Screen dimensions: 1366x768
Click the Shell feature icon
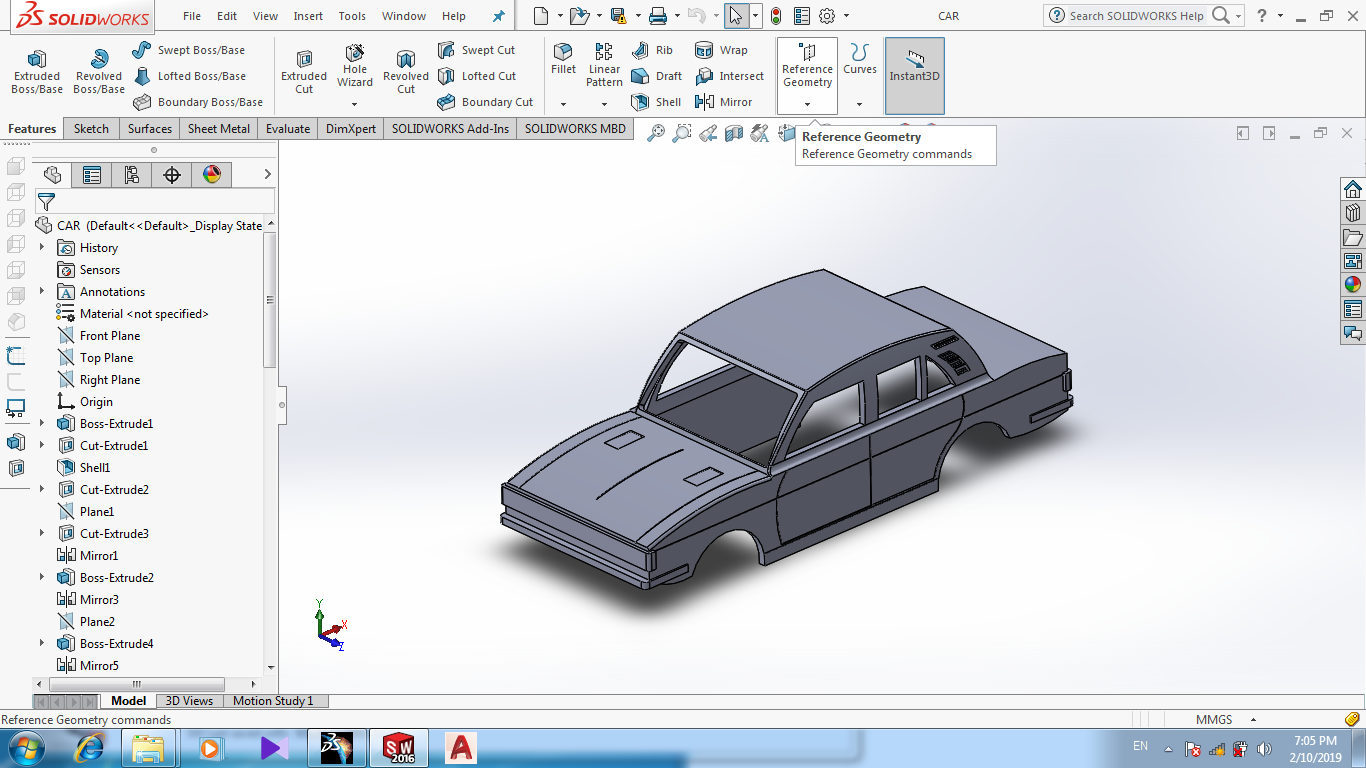pos(656,102)
